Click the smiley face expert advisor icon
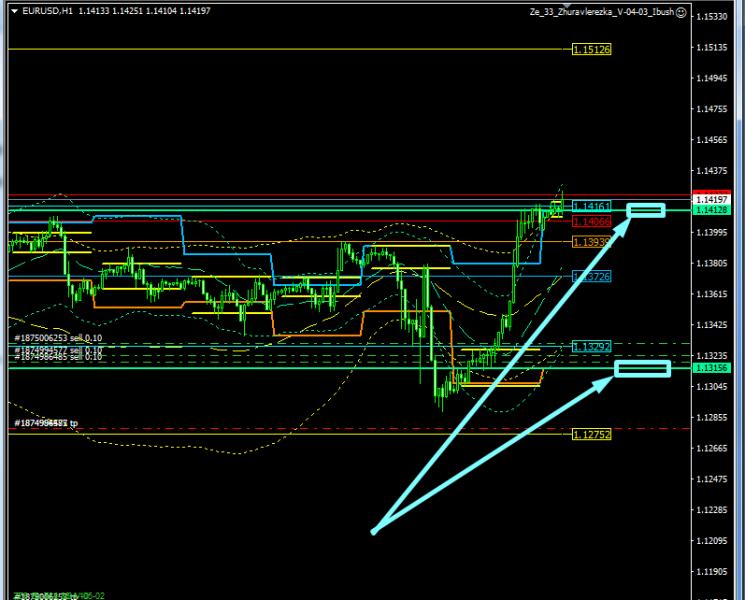This screenshot has width=745, height=600. point(681,13)
